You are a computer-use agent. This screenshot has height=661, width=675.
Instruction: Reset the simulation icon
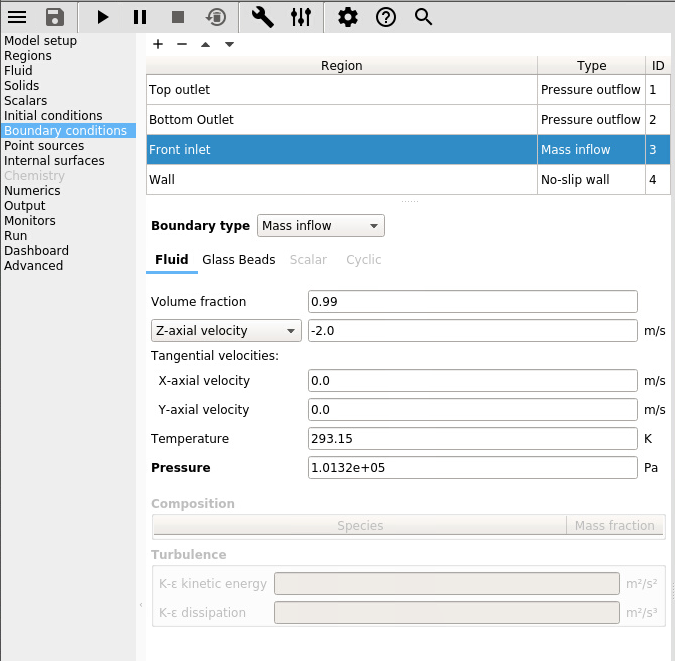click(215, 17)
